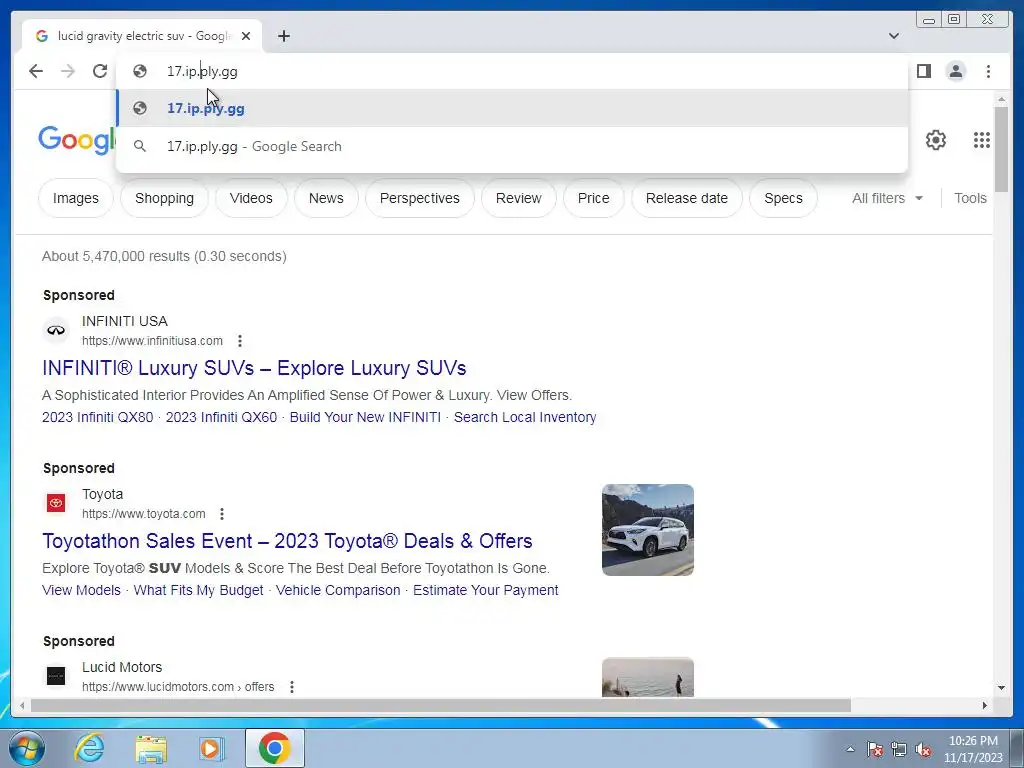Close the lucid gravity electric suv tab
Viewport: 1024px width, 768px height.
[x=246, y=36]
